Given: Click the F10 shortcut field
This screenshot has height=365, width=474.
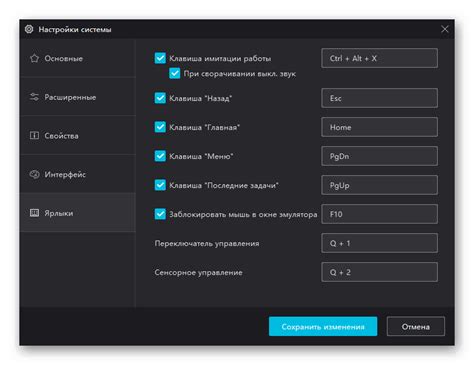Looking at the screenshot, I should 379,214.
